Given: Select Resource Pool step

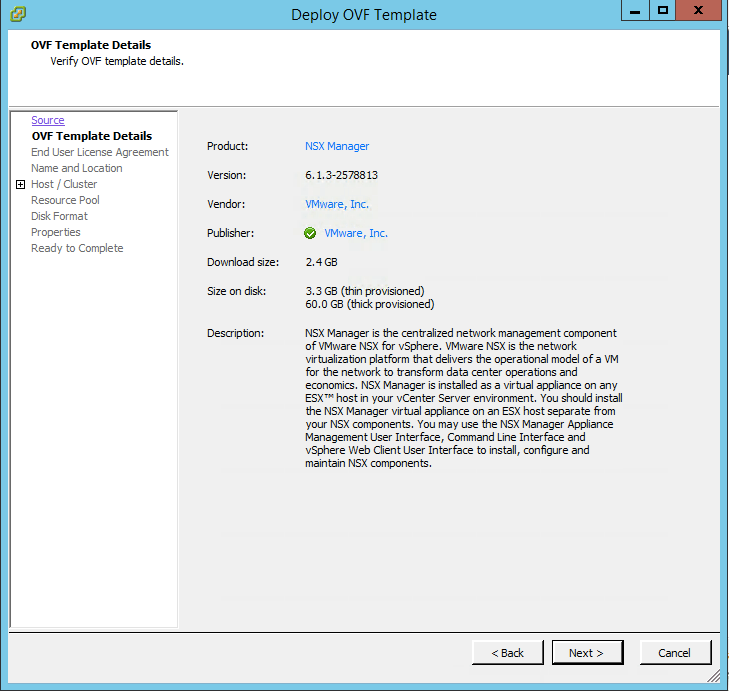Looking at the screenshot, I should point(65,200).
